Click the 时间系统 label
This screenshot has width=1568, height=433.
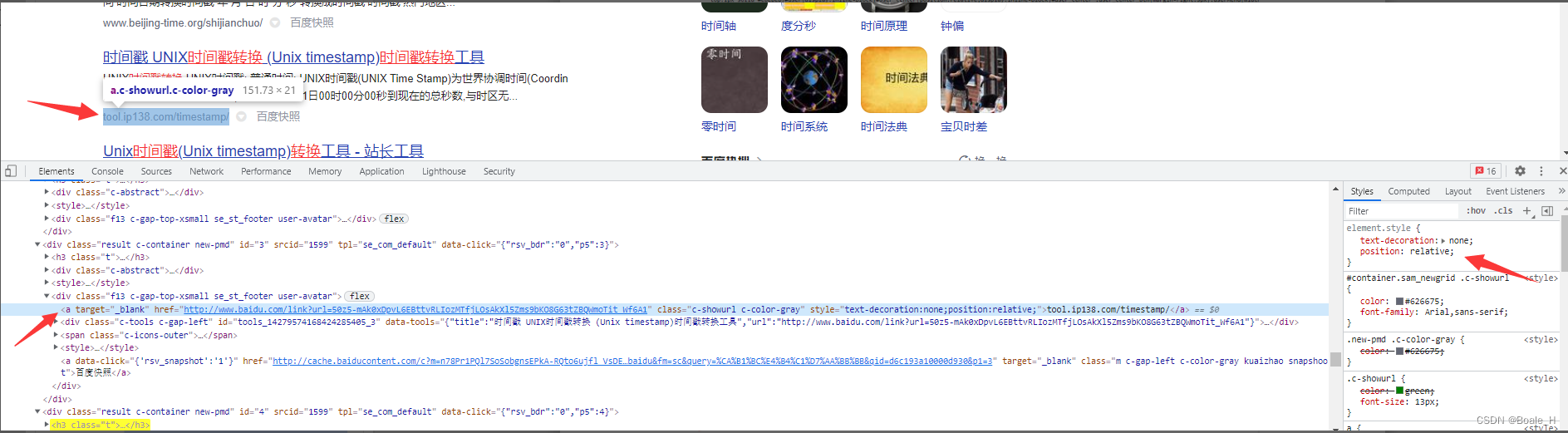coord(804,126)
